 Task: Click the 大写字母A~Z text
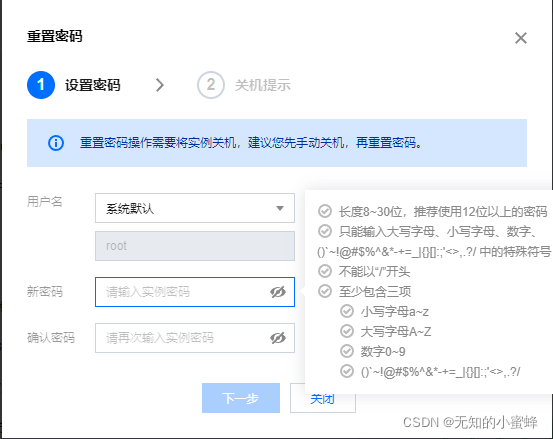coord(396,331)
